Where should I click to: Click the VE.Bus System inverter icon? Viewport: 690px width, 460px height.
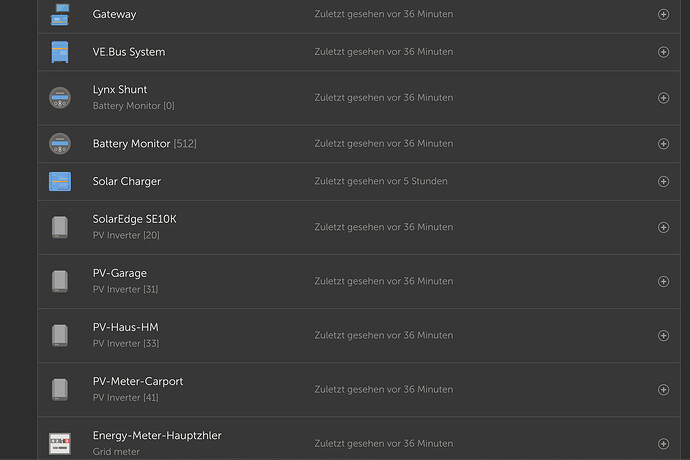[60, 52]
